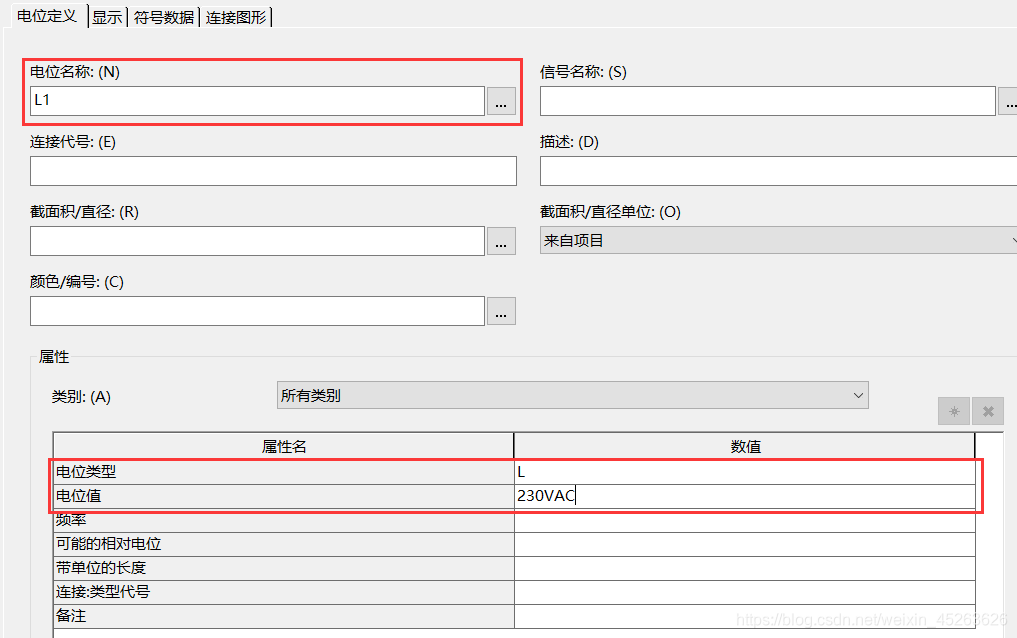This screenshot has width=1017, height=638.
Task: Select the 频率 value cell in table
Action: coord(744,520)
